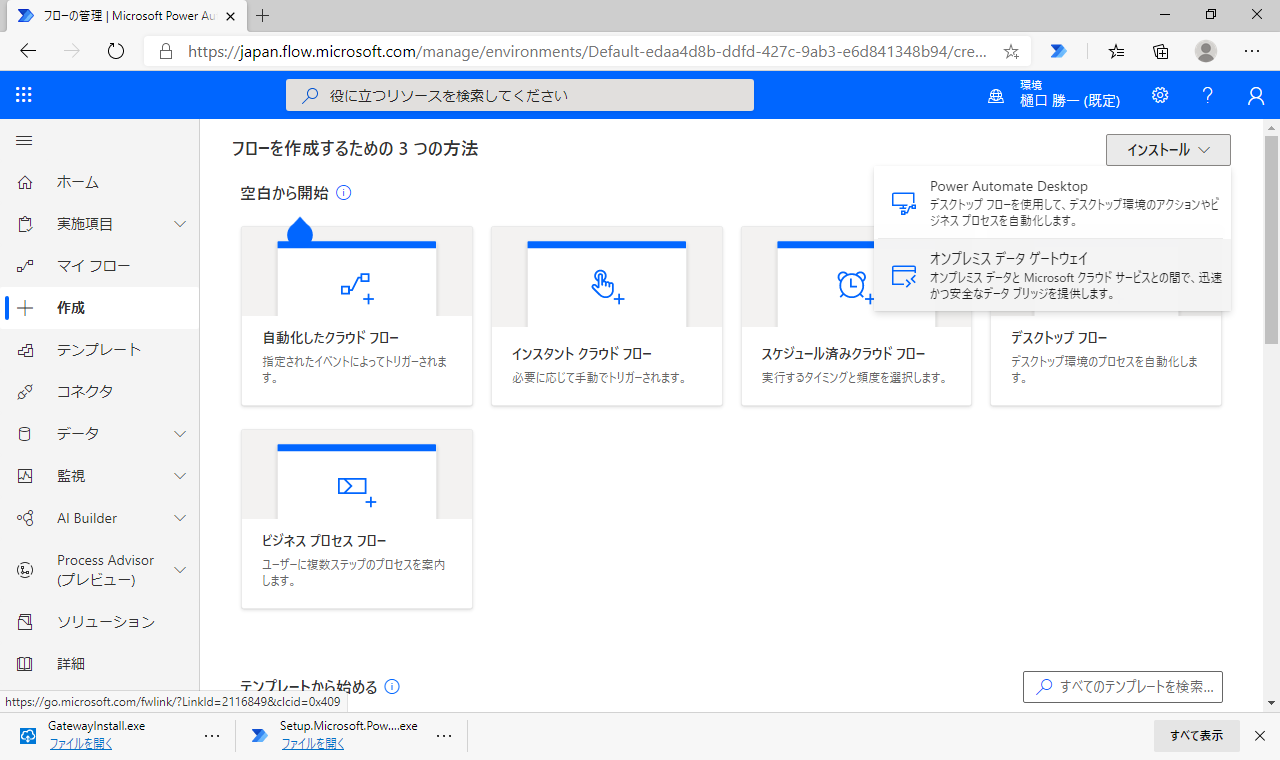The height and width of the screenshot is (760, 1280).
Task: Open the new browser tab button
Action: [x=263, y=15]
